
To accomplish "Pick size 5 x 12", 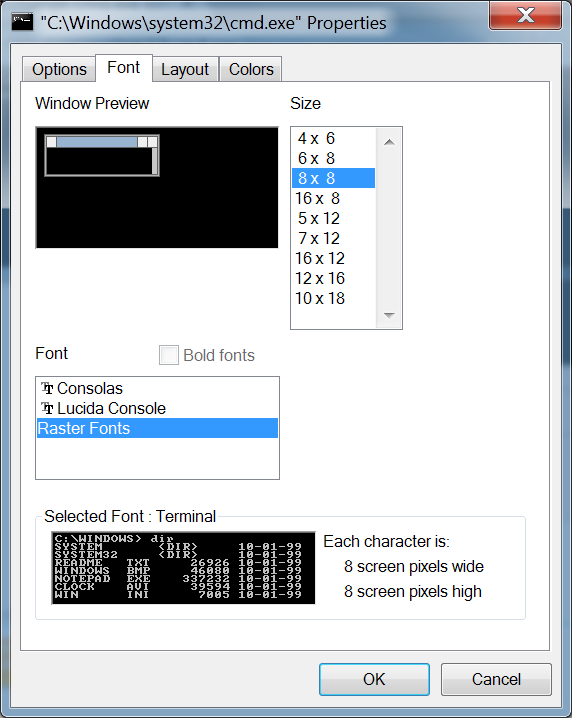I will click(x=333, y=218).
